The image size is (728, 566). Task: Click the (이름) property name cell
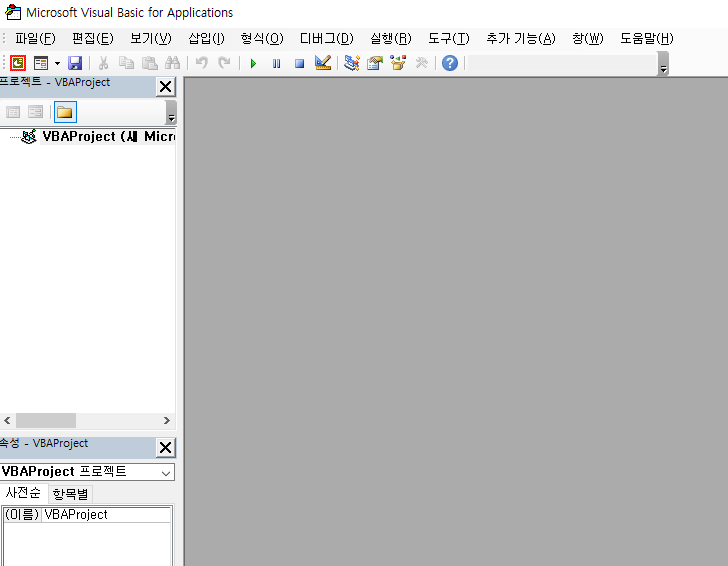coord(22,514)
